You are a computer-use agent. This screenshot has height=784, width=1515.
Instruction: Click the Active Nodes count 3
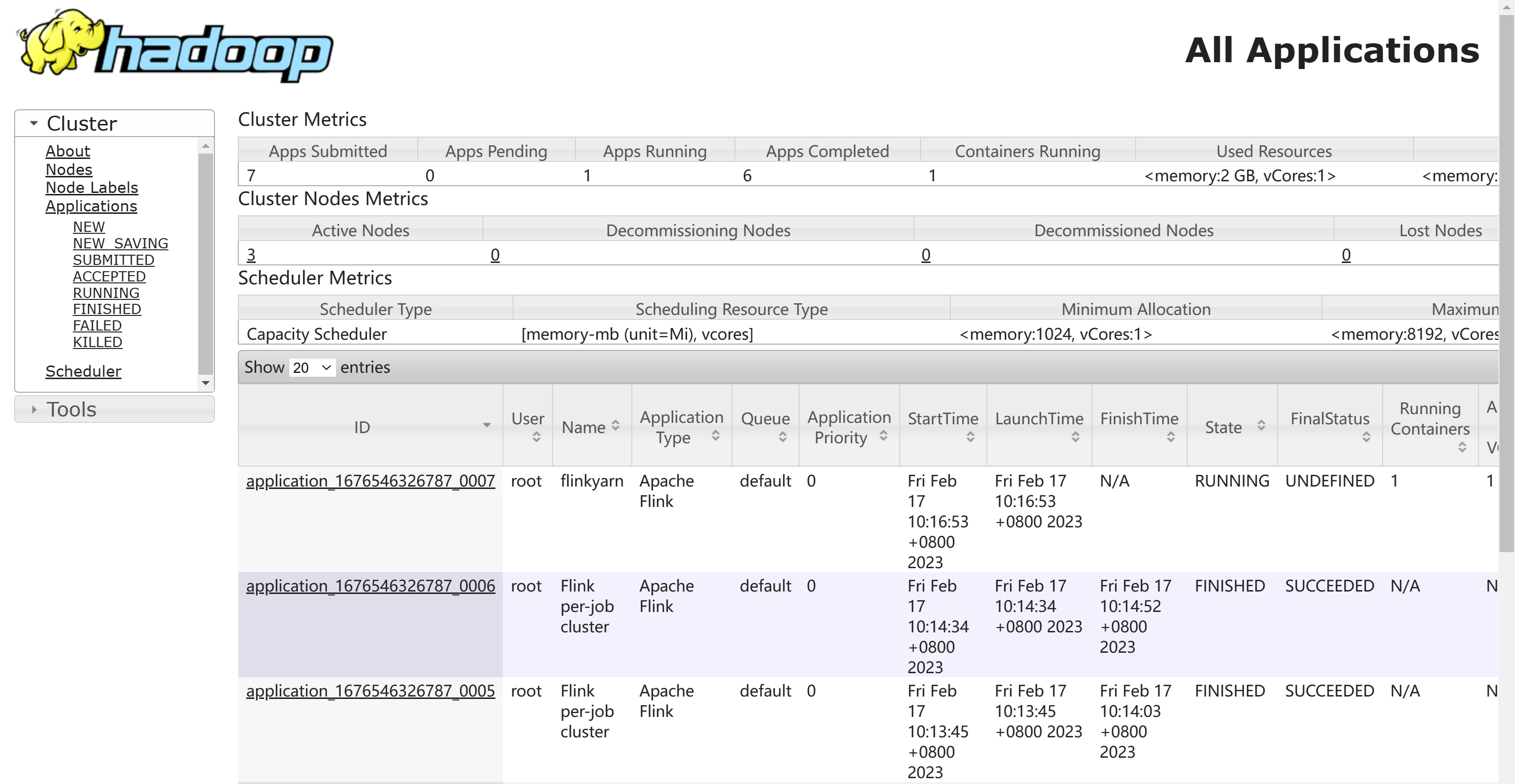tap(251, 255)
